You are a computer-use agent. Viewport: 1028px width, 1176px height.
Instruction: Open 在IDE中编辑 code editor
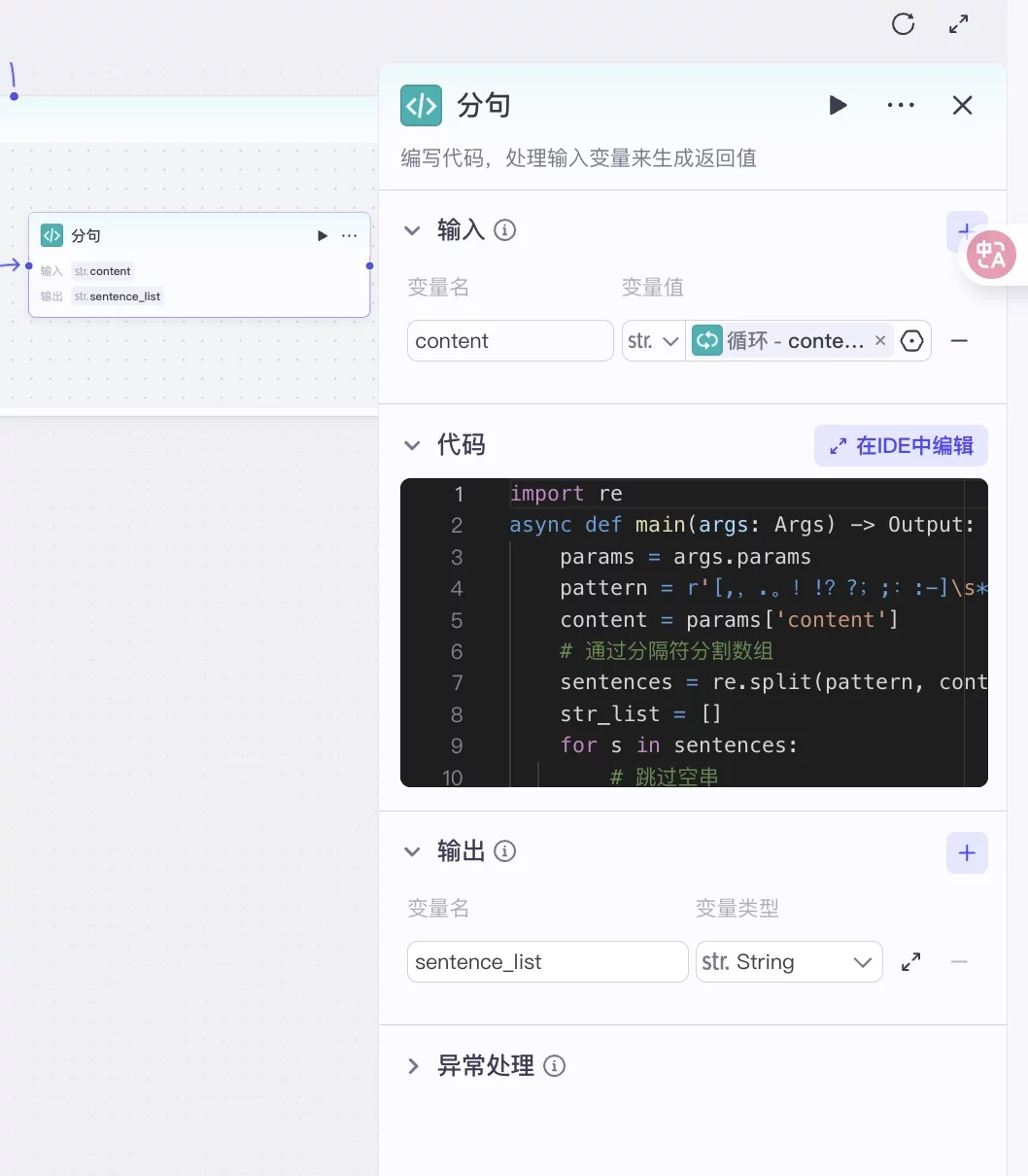(900, 445)
